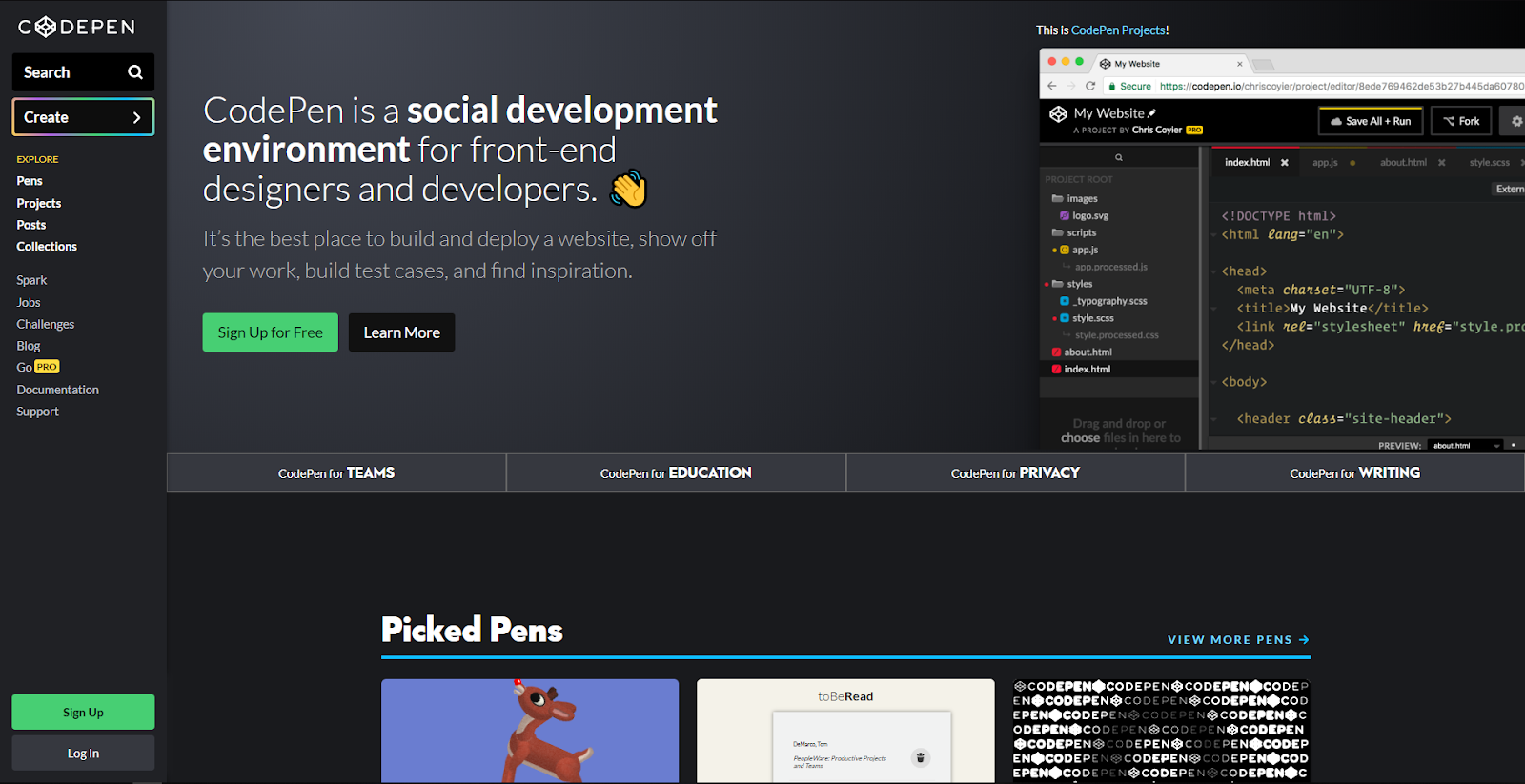The height and width of the screenshot is (784, 1525).
Task: Expand the scripts folder in project tree
Action: tap(1074, 232)
